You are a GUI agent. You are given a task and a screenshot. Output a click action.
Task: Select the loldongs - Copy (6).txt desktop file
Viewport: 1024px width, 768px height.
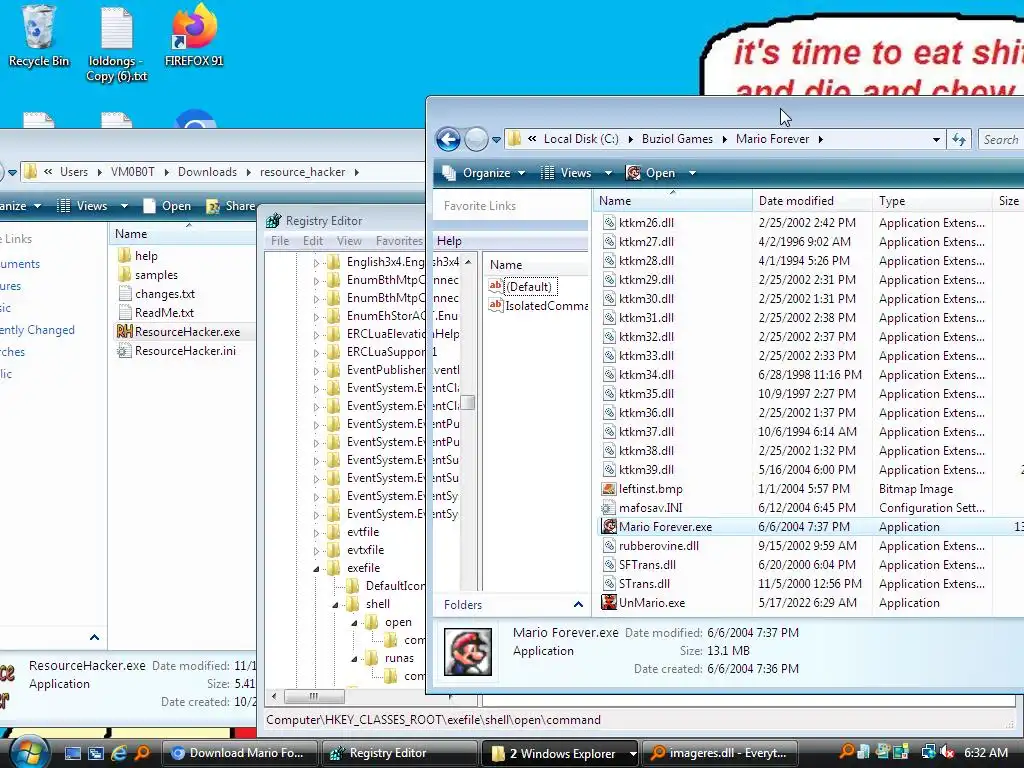(117, 43)
